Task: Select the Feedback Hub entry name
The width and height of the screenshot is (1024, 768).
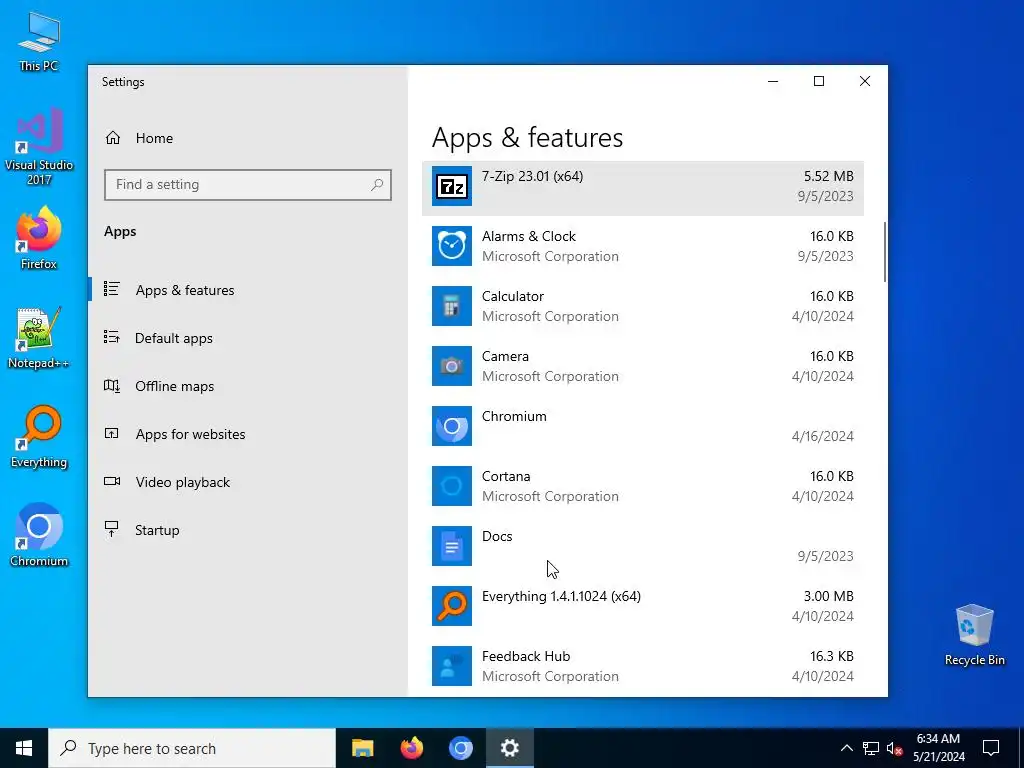Action: point(526,656)
